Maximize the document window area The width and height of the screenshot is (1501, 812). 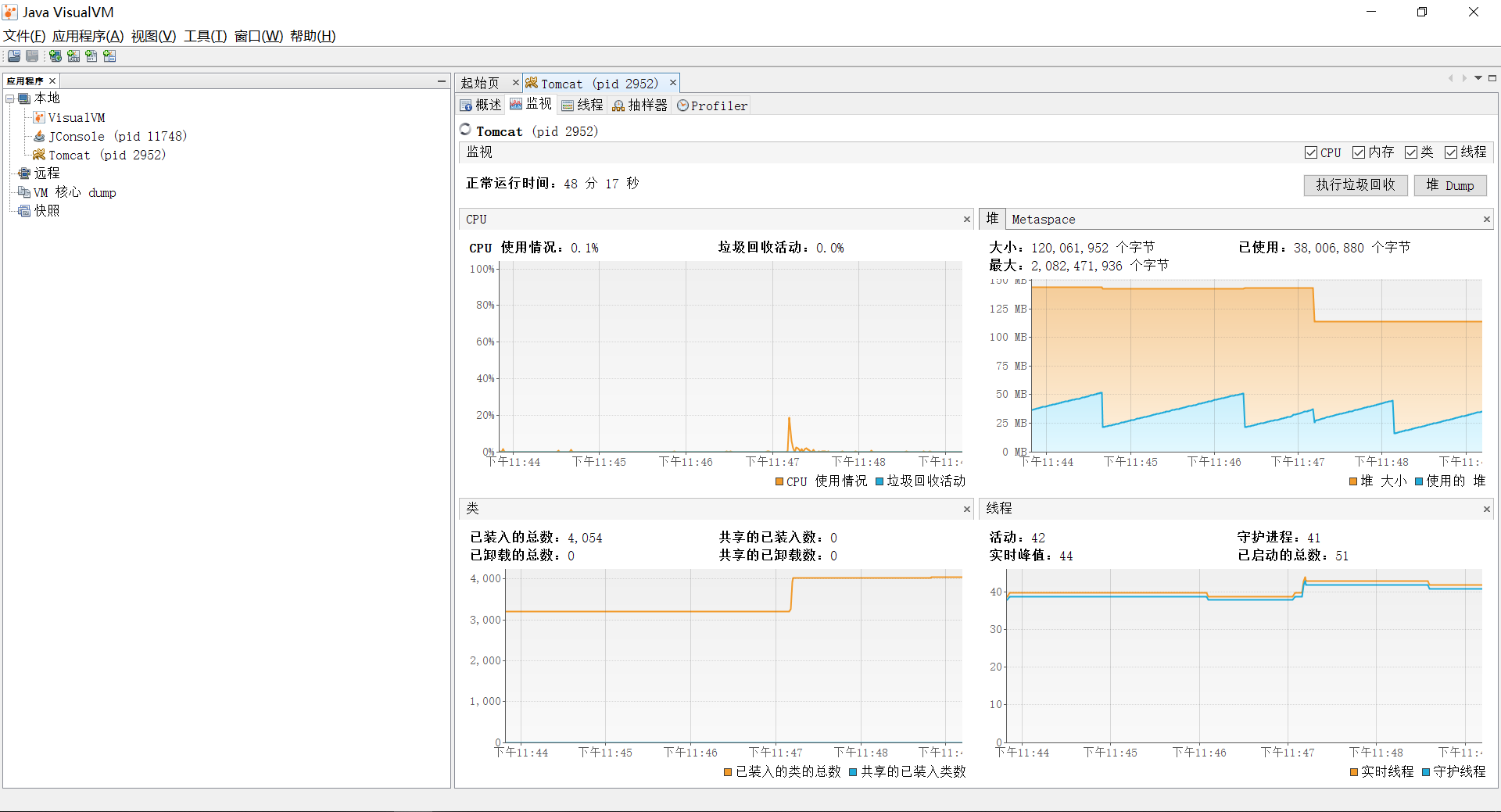click(x=1492, y=78)
